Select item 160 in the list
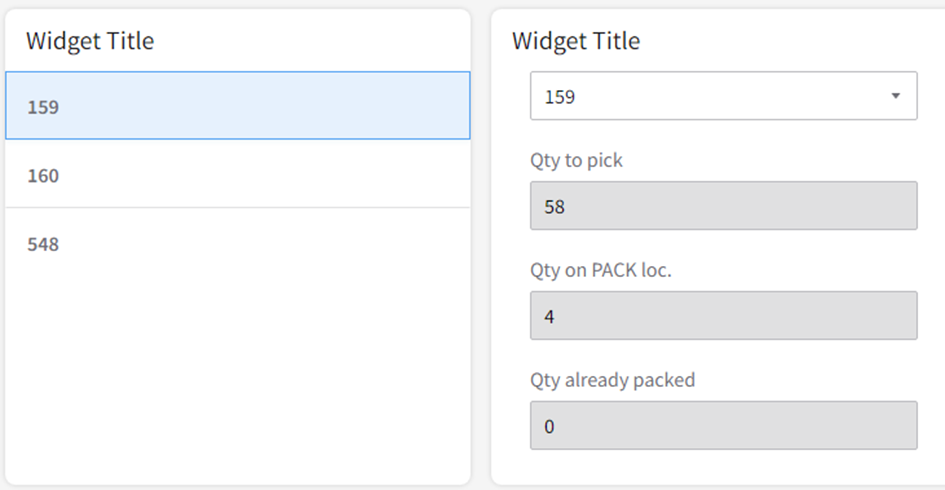Screen dimensions: 945x490 [x=237, y=175]
